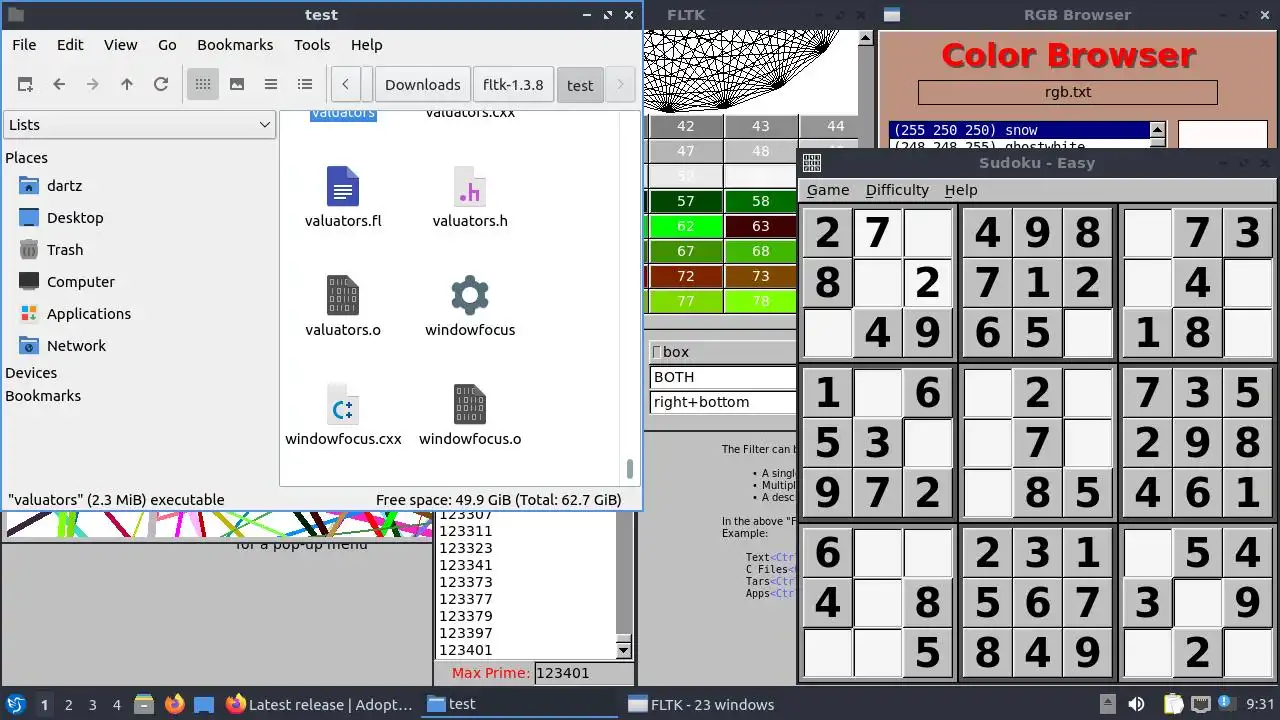Open the valuators.h header file
The height and width of the screenshot is (720, 1280).
[x=470, y=198]
